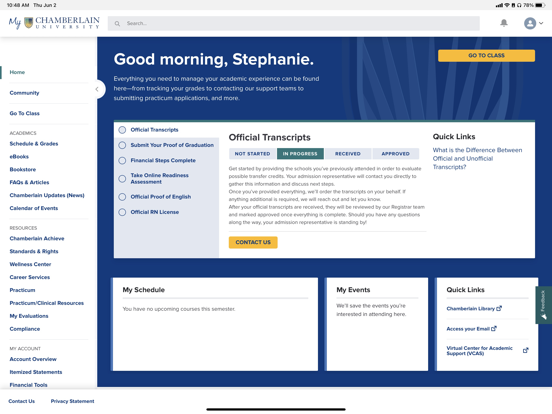The height and width of the screenshot is (414, 552).
Task: Open Financial Tools link
Action: pyautogui.click(x=29, y=385)
